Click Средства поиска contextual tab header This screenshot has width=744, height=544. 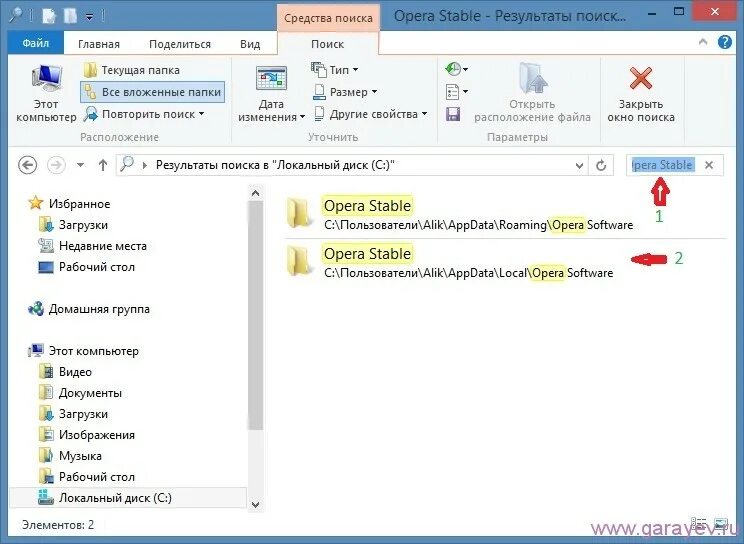pos(328,18)
